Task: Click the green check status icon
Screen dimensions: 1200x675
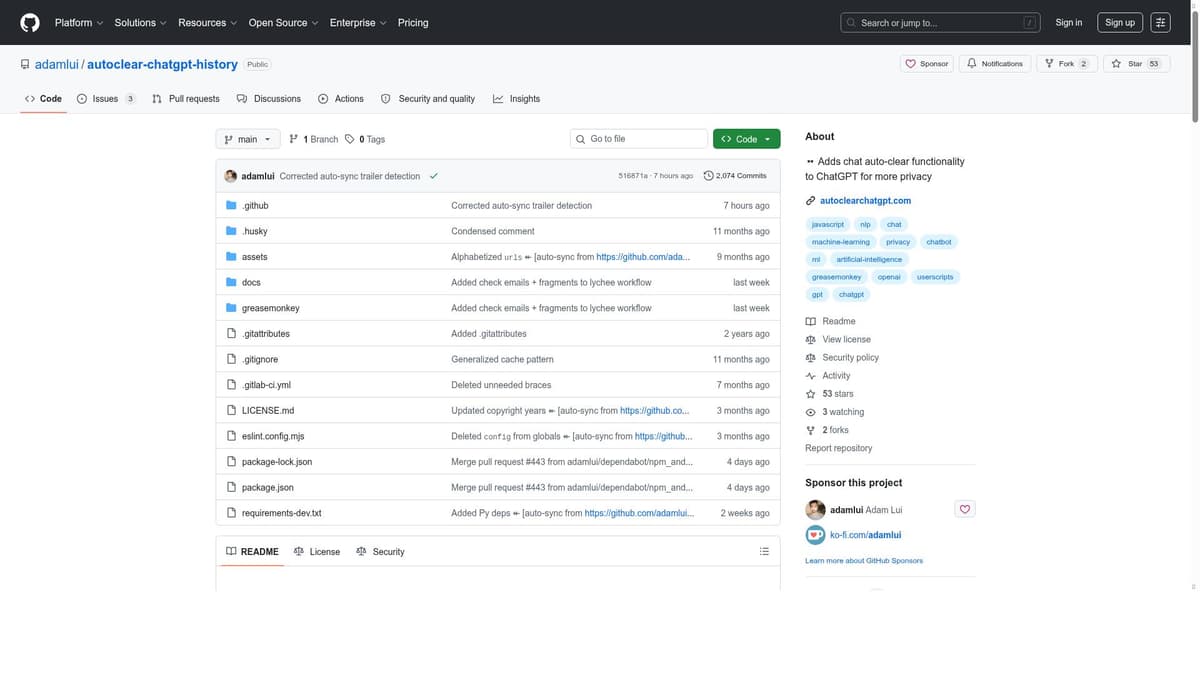Action: [x=433, y=176]
